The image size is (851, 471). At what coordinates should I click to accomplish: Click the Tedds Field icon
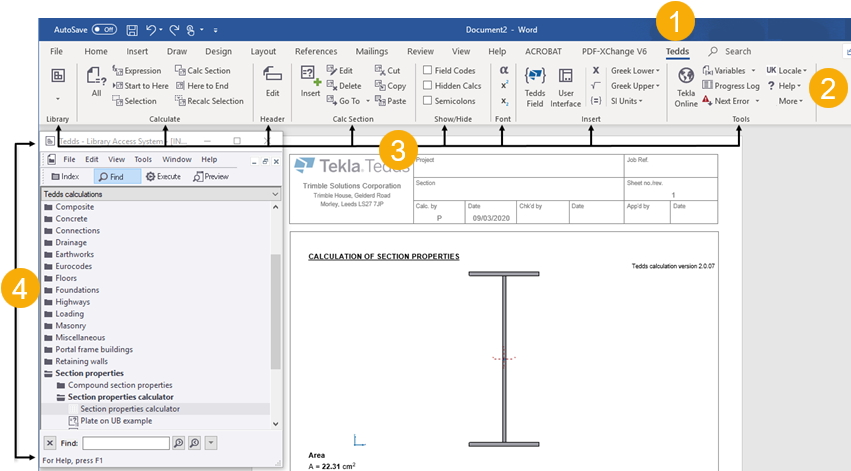coord(534,83)
